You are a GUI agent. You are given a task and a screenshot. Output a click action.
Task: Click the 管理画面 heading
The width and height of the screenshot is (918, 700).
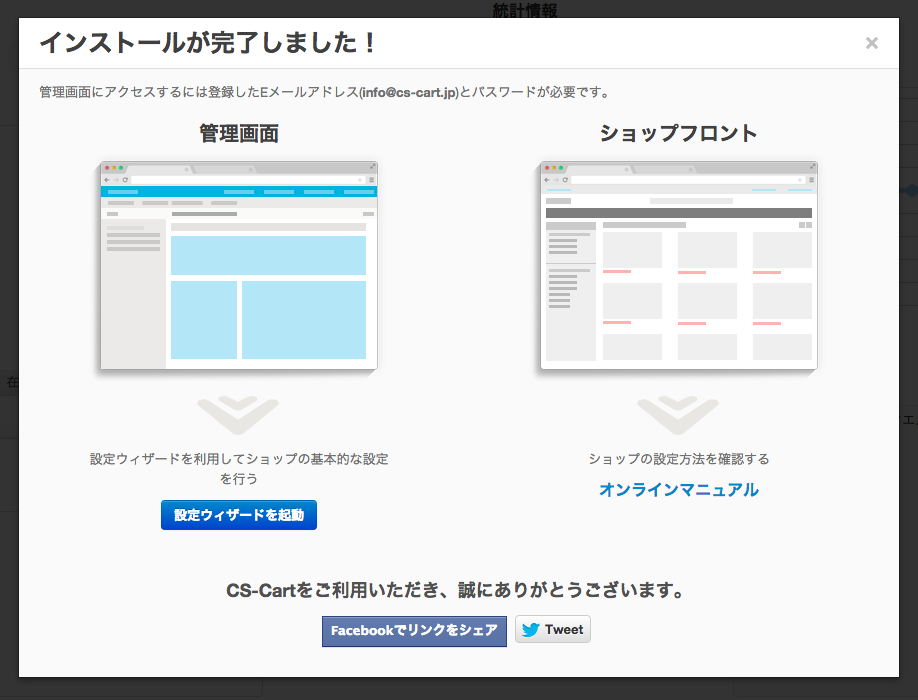pos(239,133)
